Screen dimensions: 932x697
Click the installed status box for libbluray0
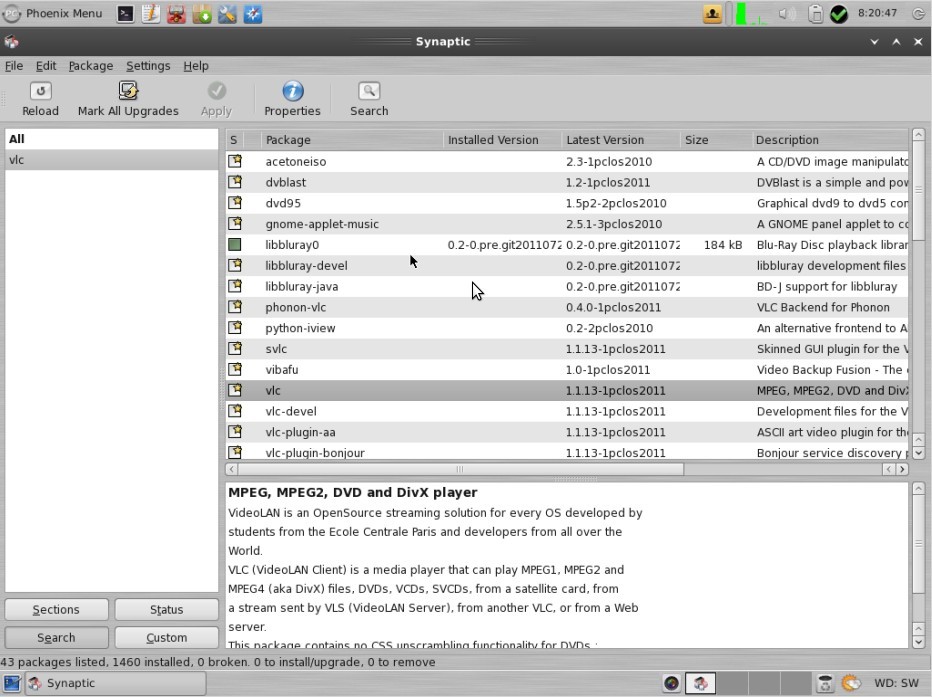235,244
